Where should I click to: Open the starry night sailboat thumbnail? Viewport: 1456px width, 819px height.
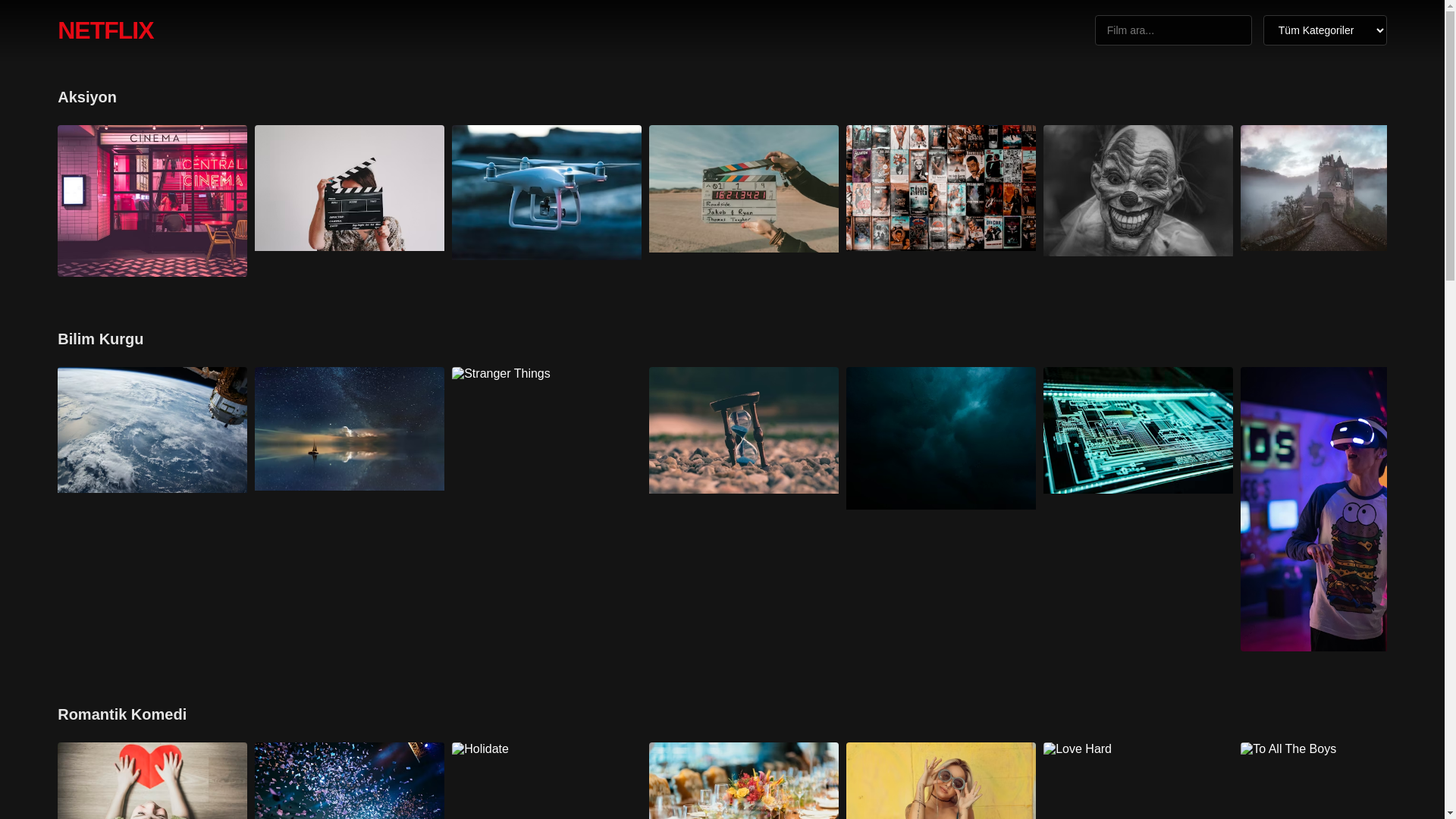[350, 428]
